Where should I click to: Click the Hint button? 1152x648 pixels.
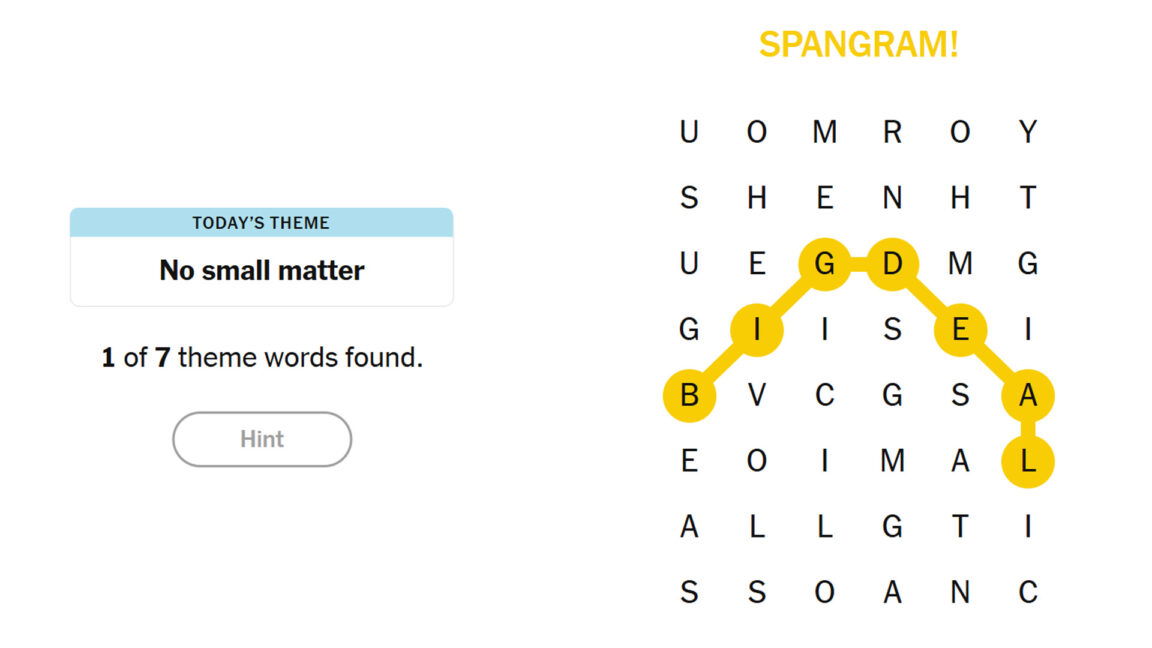(x=262, y=439)
